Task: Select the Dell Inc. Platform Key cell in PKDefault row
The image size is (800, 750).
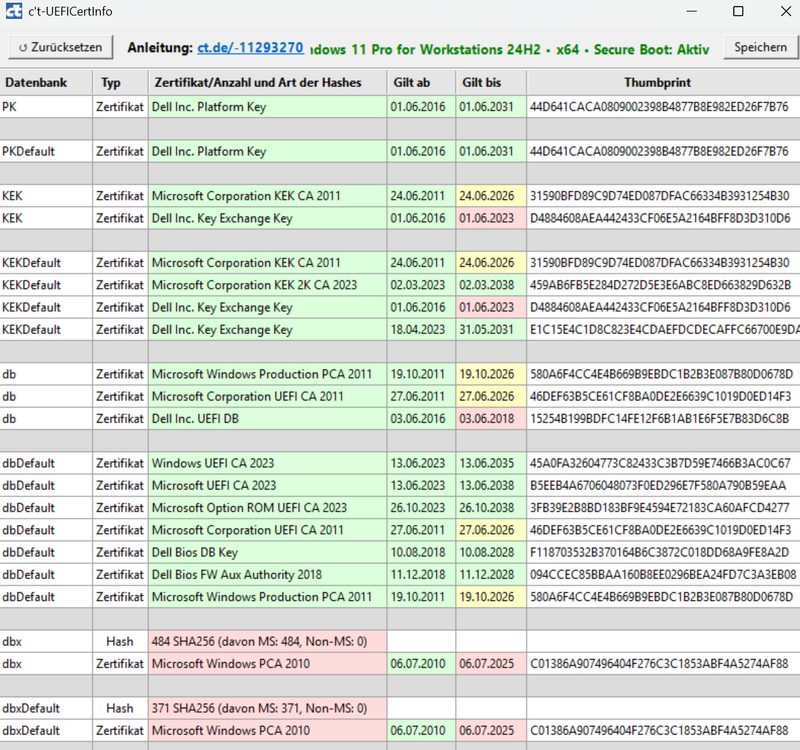Action: pyautogui.click(x=267, y=152)
